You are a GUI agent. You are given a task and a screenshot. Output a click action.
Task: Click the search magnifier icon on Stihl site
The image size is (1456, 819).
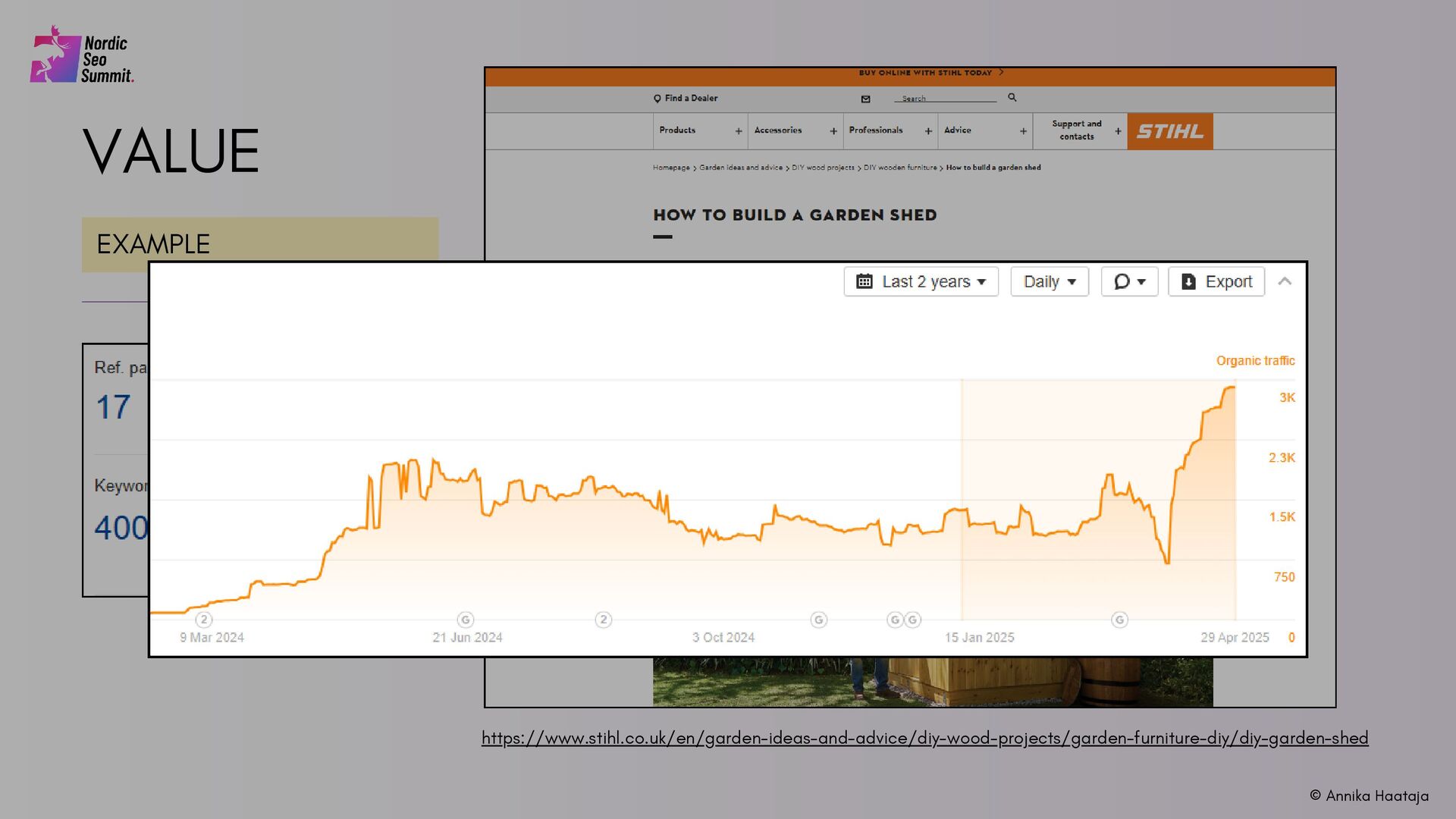pos(1012,98)
